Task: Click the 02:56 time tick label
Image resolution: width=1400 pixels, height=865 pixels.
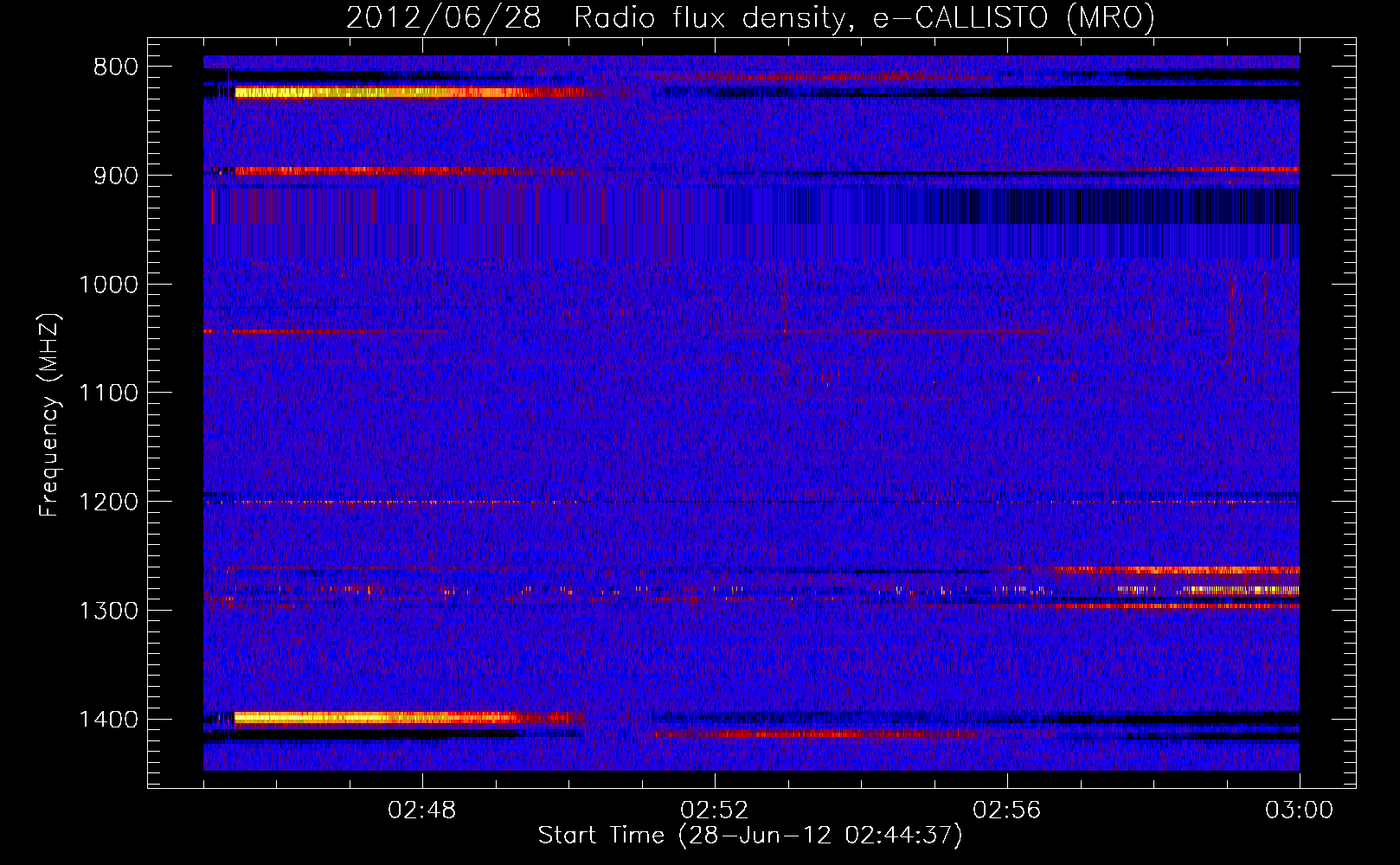Action: pyautogui.click(x=1007, y=811)
